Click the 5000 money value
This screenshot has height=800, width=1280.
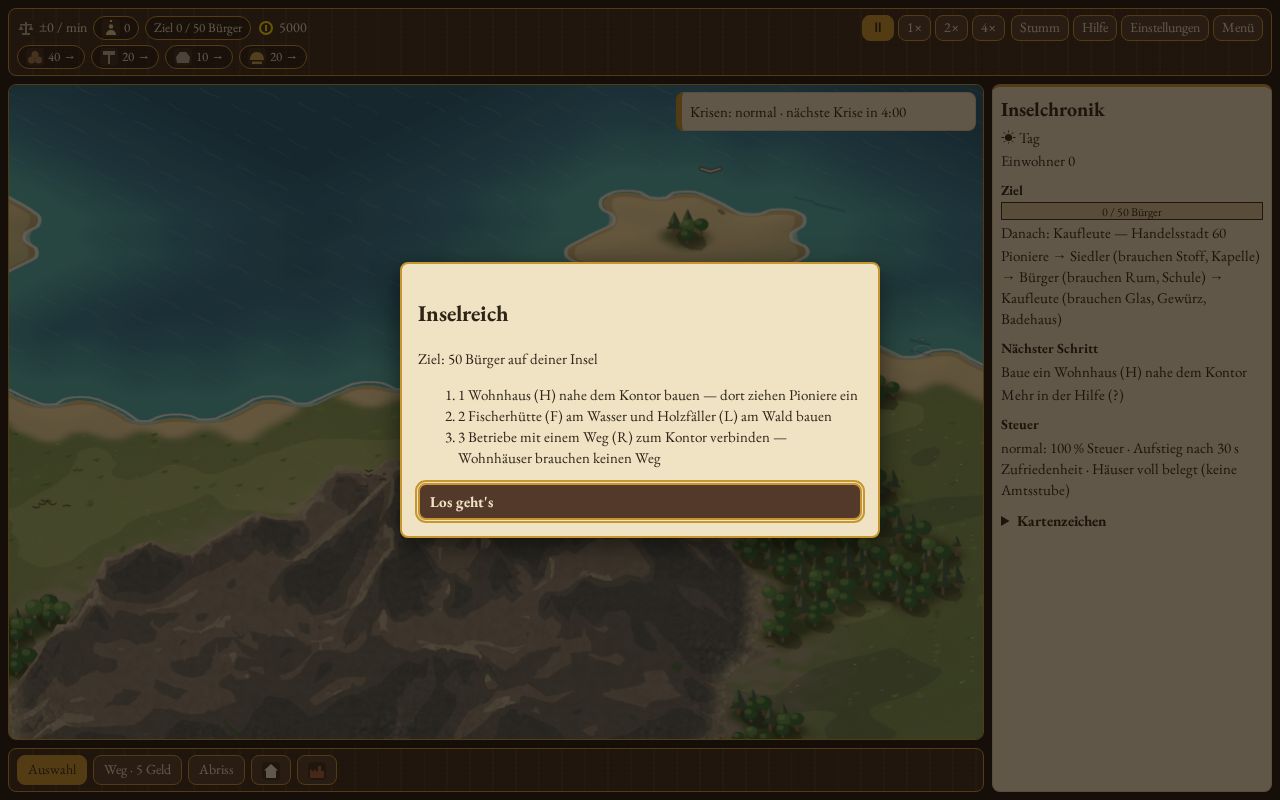293,28
